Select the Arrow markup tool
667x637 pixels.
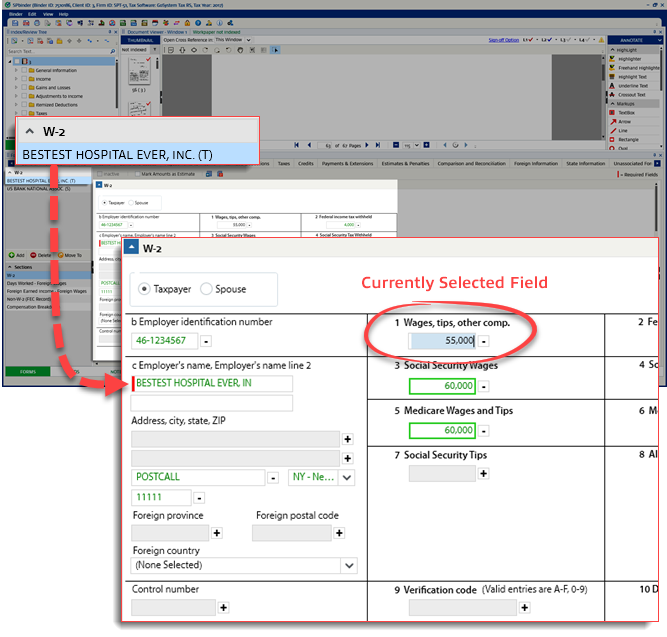[623, 122]
